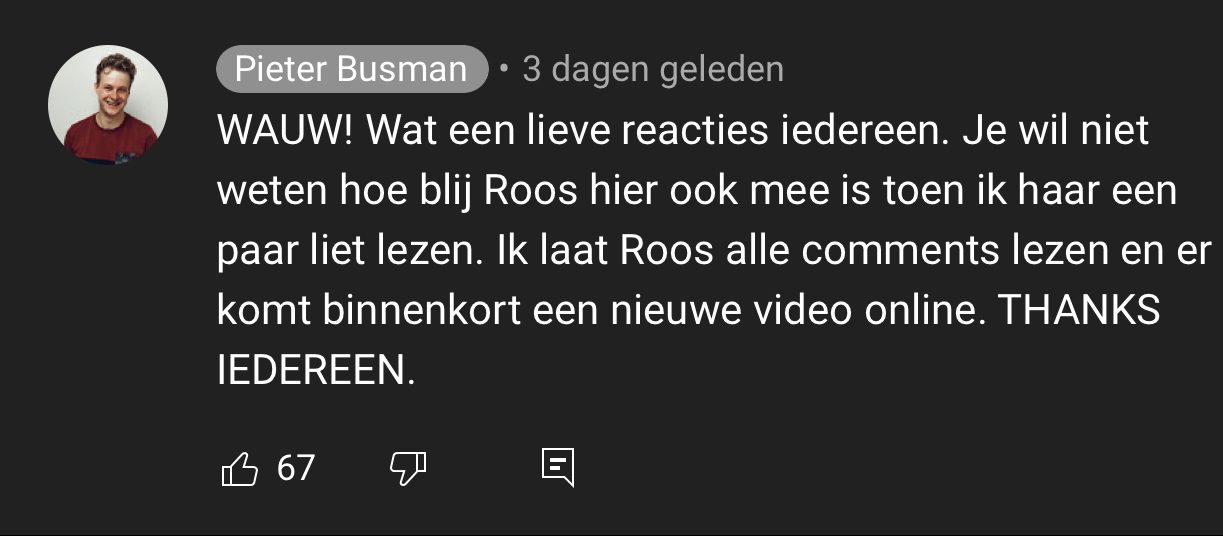Dislike the comment with the thumbs-down icon

407,467
